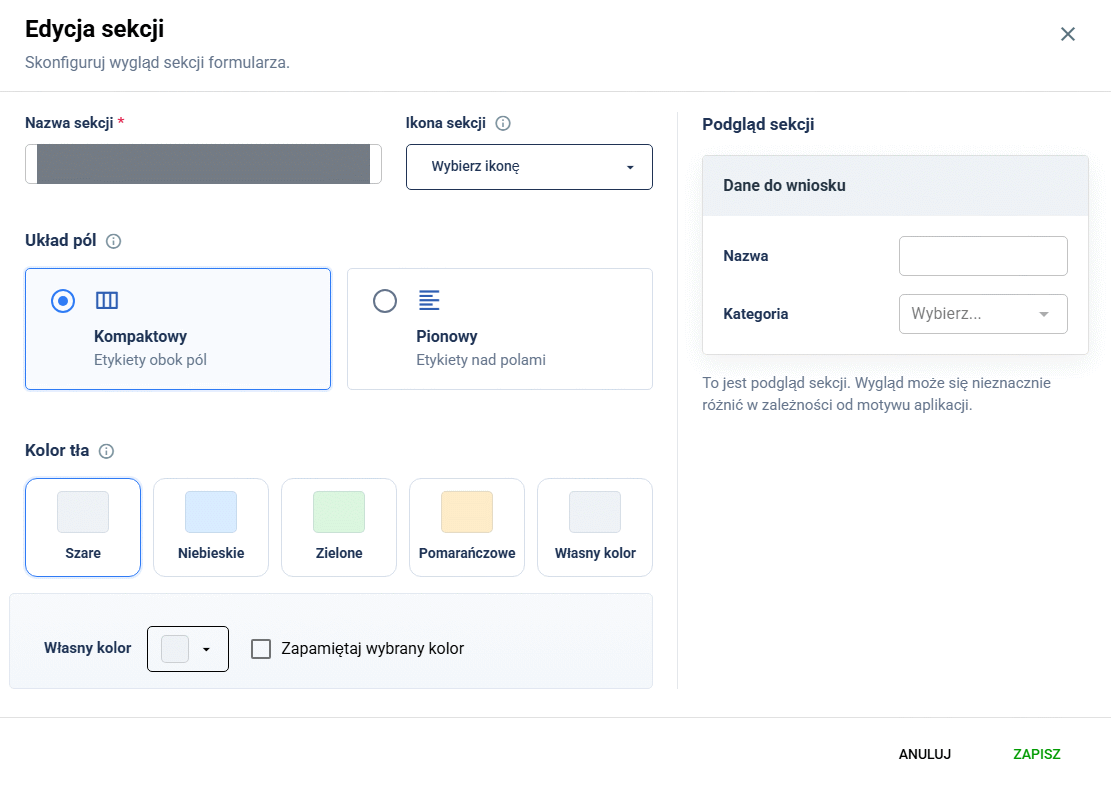Click the Nazwa sekcji input field

pyautogui.click(x=203, y=164)
